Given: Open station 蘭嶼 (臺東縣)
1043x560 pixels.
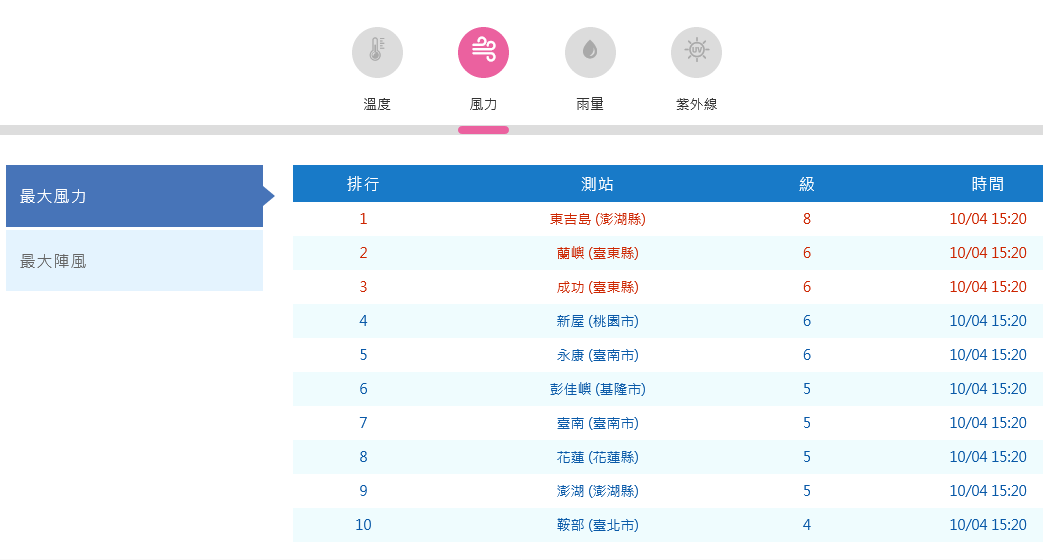Looking at the screenshot, I should click(x=597, y=253).
